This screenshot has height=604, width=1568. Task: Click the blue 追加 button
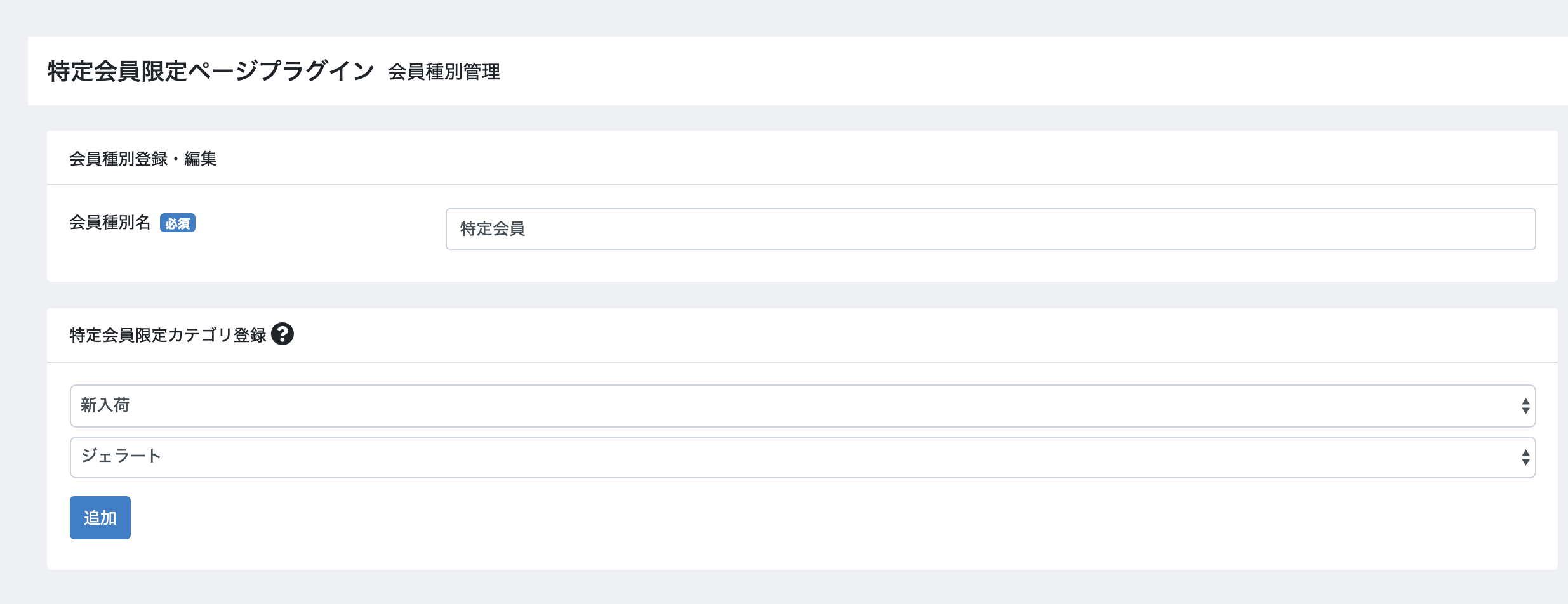click(100, 518)
